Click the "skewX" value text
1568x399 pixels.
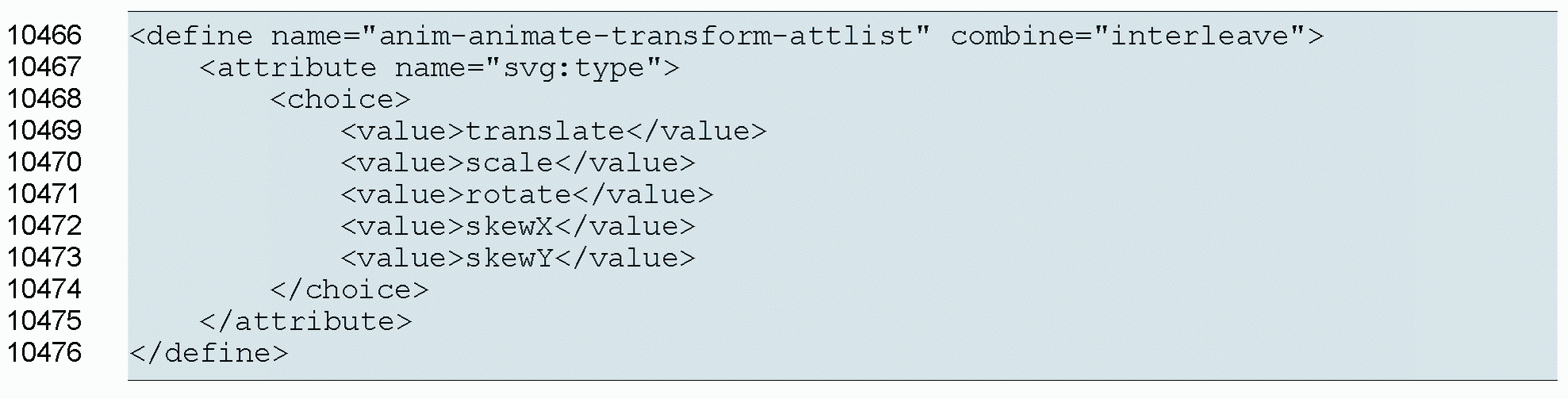(509, 227)
